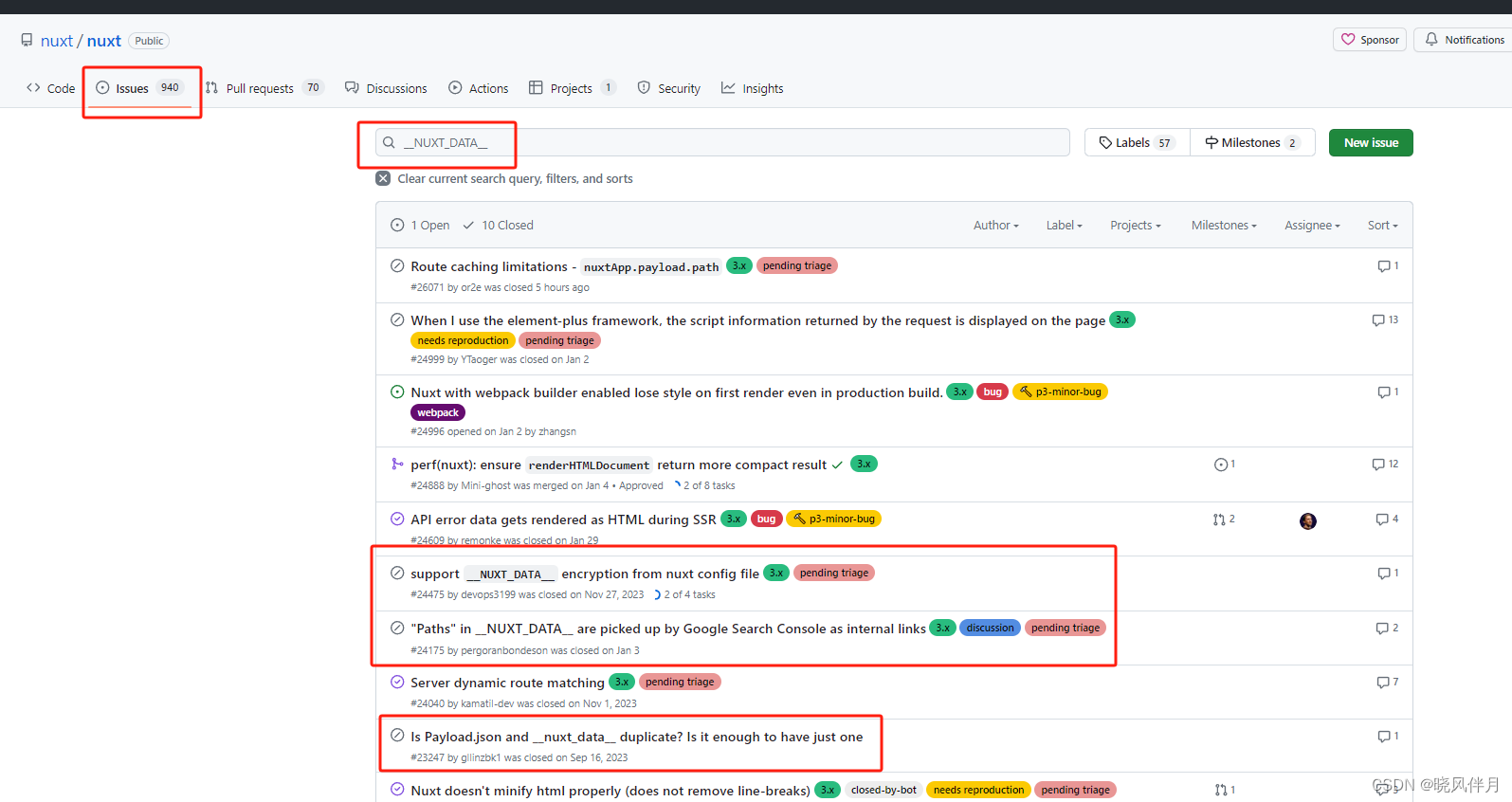The height and width of the screenshot is (802, 1512).
Task: Open the Discussions tab
Action: (386, 88)
